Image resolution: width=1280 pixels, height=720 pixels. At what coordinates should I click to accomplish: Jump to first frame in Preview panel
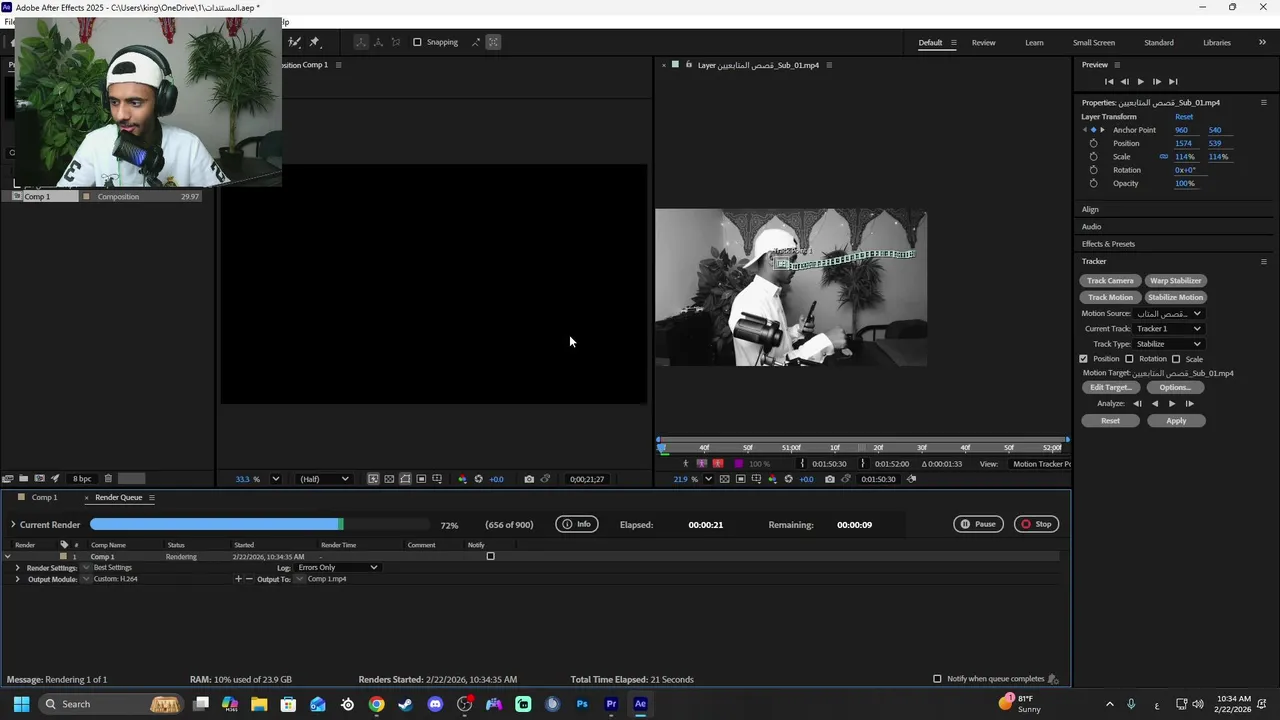click(x=1108, y=81)
